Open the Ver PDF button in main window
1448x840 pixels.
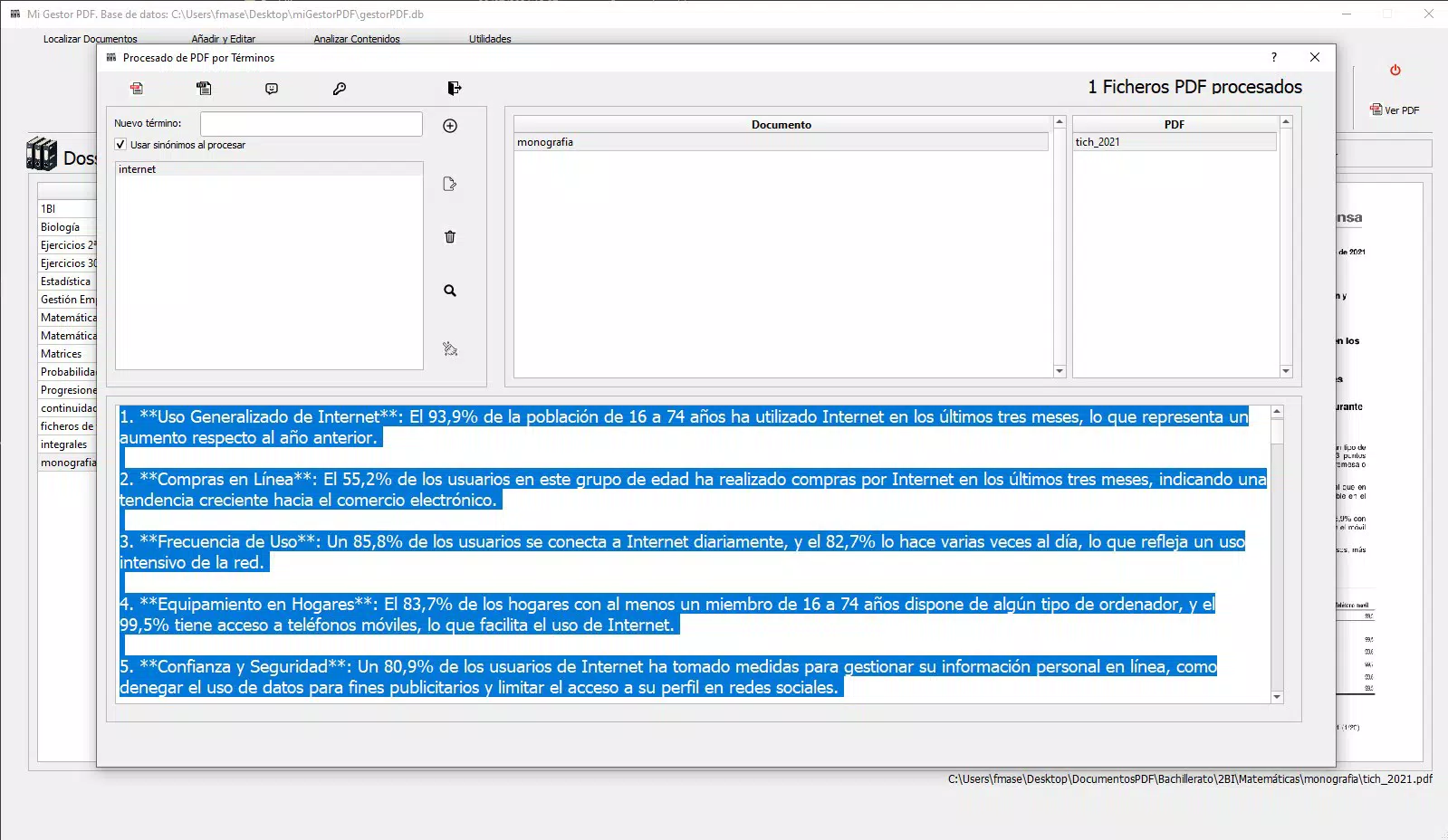(1395, 110)
